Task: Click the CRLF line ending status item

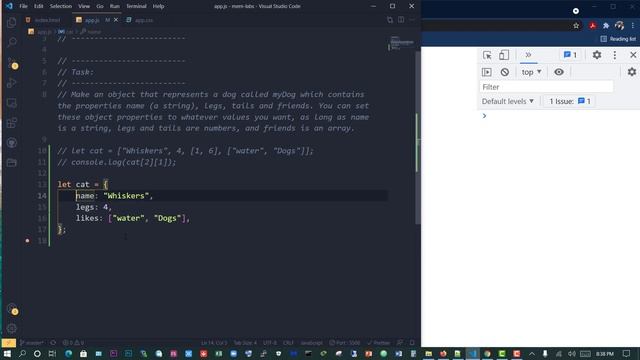Action: click(x=288, y=343)
